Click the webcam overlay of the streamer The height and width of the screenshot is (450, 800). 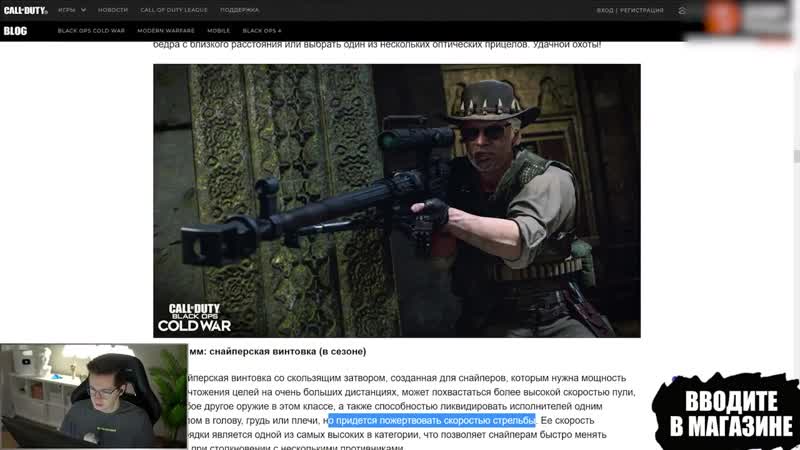click(x=94, y=396)
